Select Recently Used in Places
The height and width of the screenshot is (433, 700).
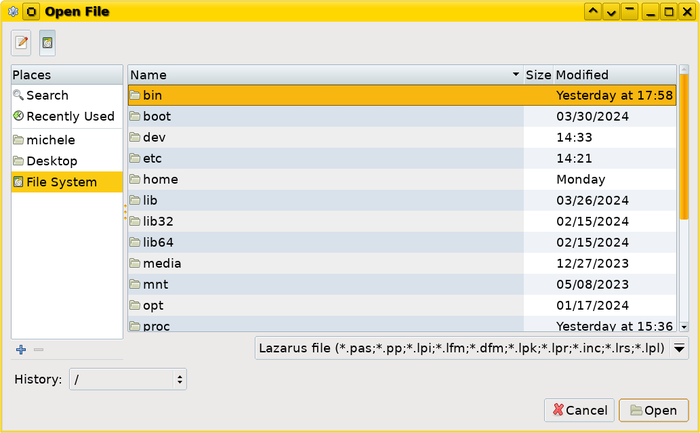(x=67, y=116)
